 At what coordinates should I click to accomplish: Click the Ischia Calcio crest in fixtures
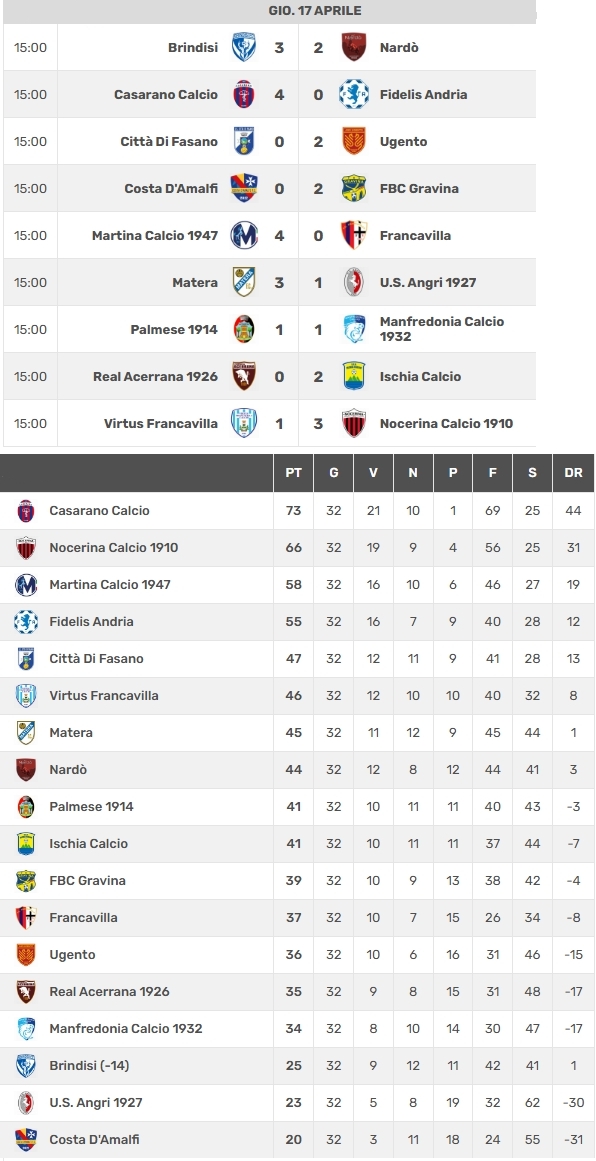354,376
